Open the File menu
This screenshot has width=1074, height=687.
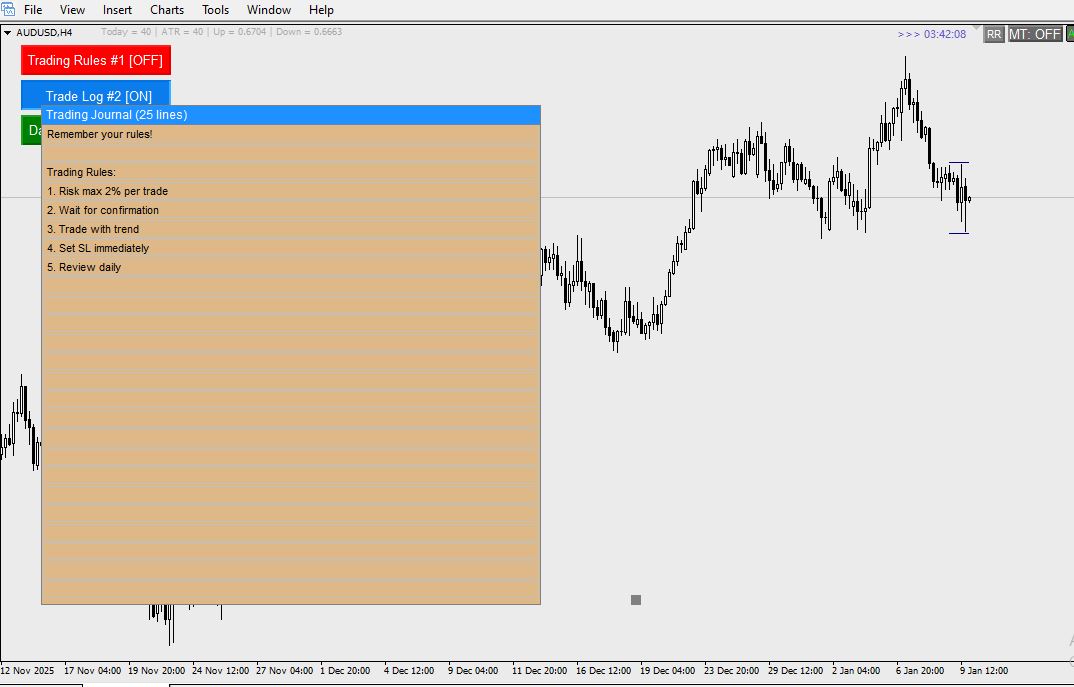[33, 10]
